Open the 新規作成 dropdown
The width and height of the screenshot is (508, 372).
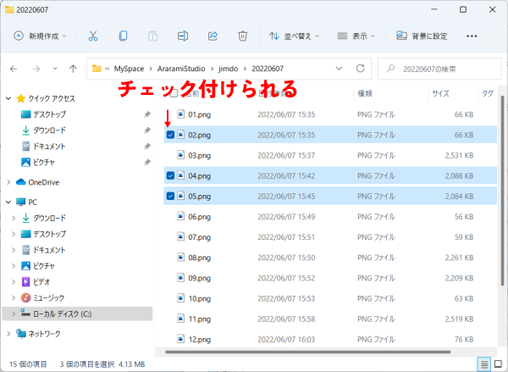click(x=40, y=36)
